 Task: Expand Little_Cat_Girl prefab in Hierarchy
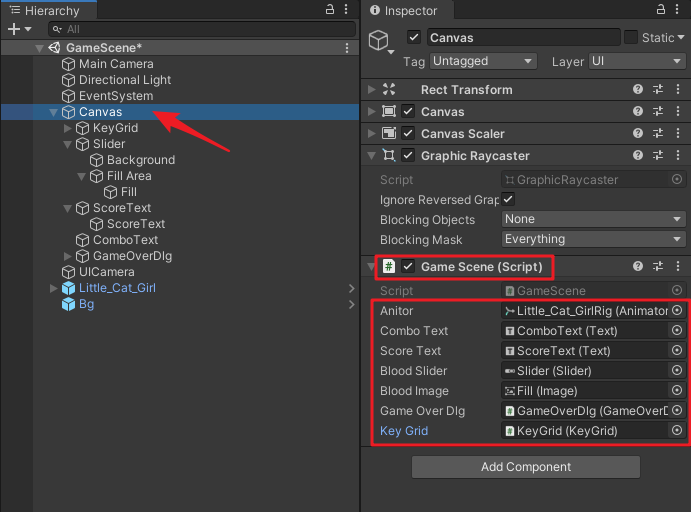[x=53, y=288]
